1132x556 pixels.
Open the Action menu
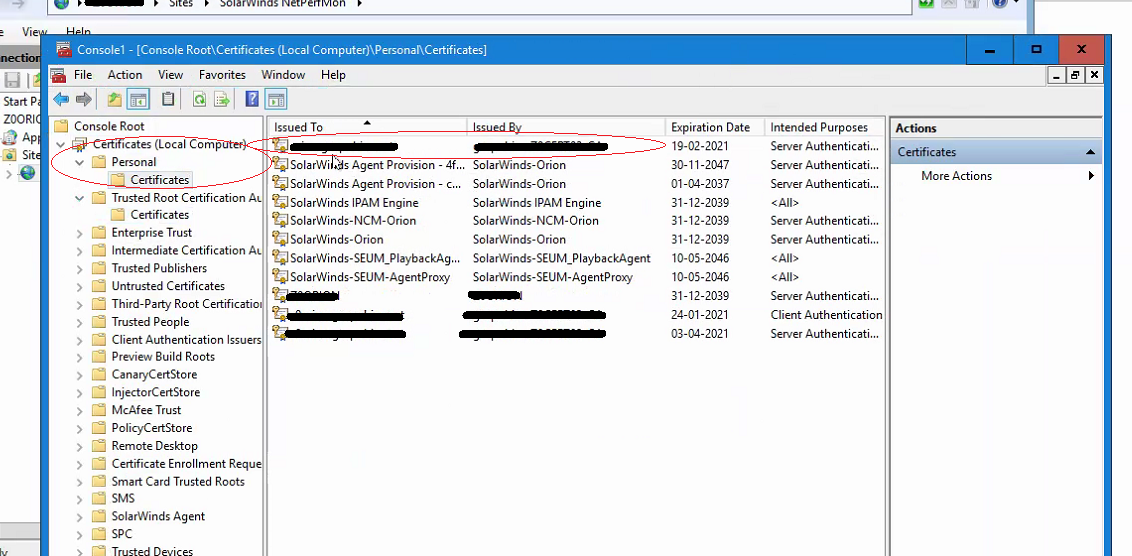point(125,74)
